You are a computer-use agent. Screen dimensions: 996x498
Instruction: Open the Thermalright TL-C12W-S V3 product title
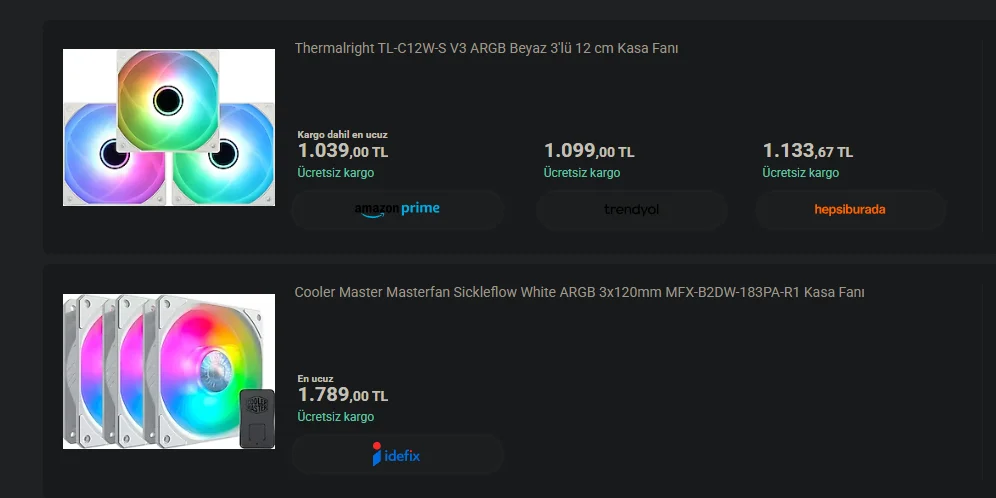coord(486,48)
